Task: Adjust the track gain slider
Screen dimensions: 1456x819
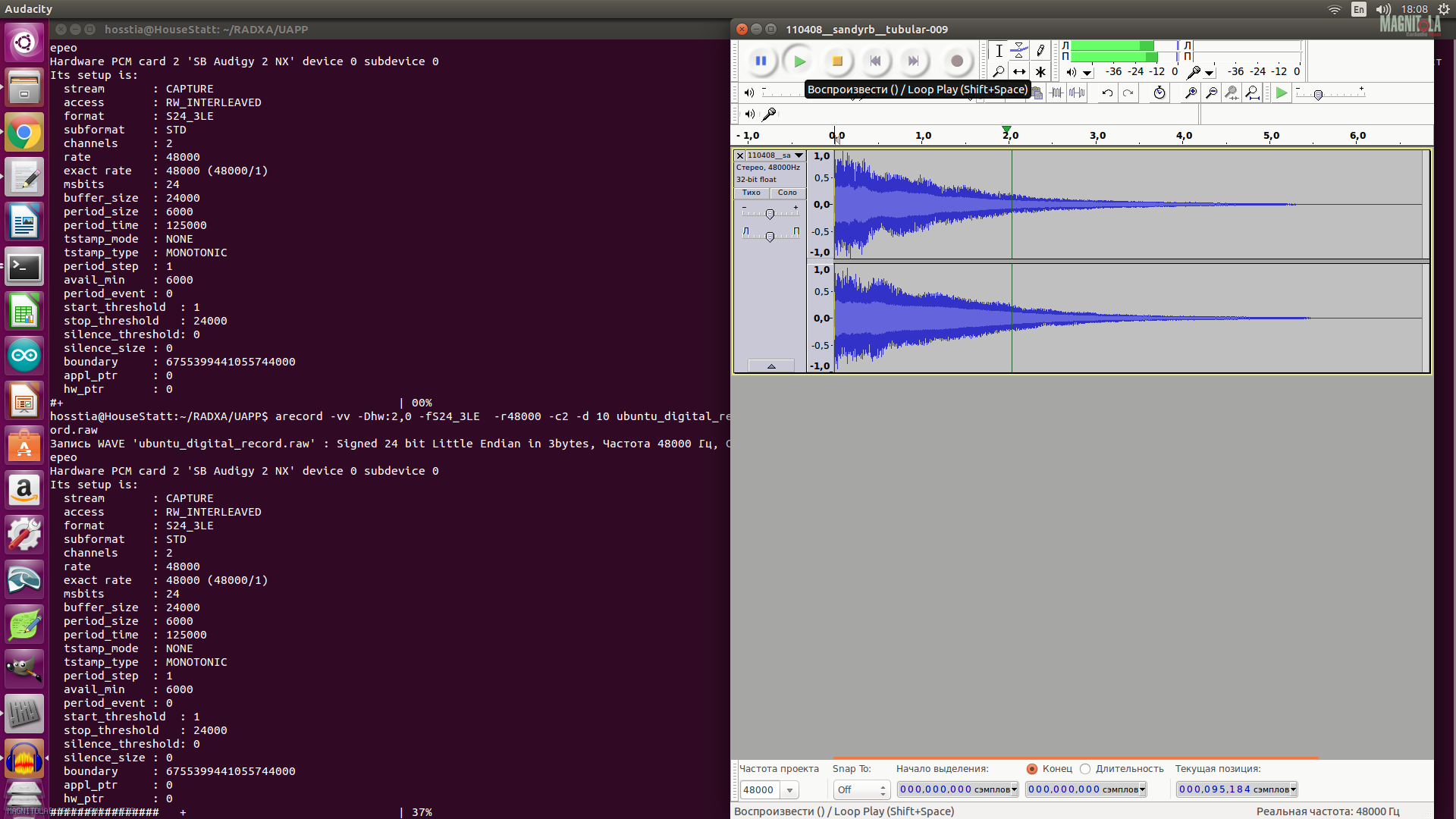Action: pyautogui.click(x=770, y=215)
